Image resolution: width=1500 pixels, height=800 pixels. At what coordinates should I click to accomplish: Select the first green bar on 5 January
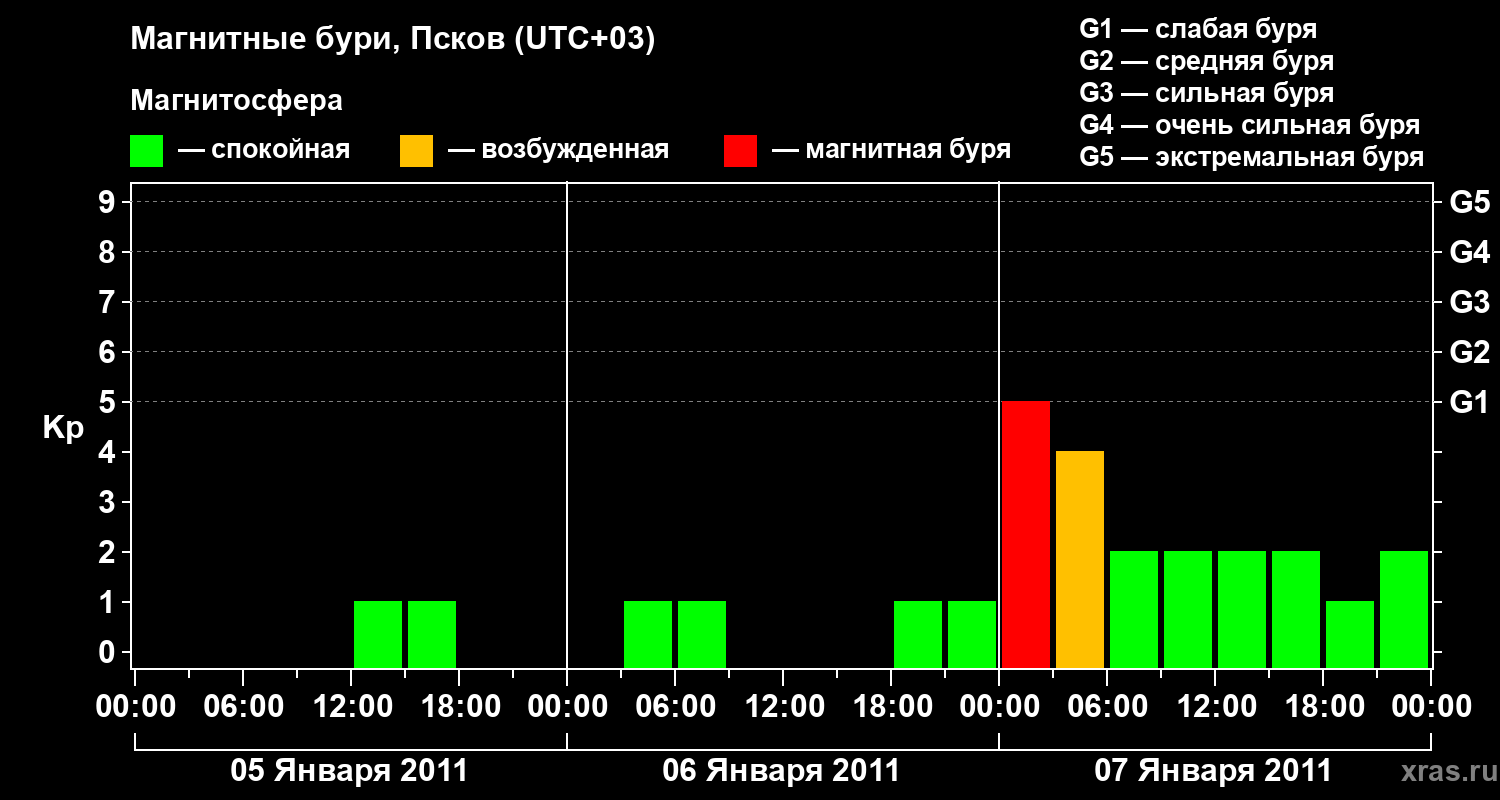pyautogui.click(x=378, y=634)
